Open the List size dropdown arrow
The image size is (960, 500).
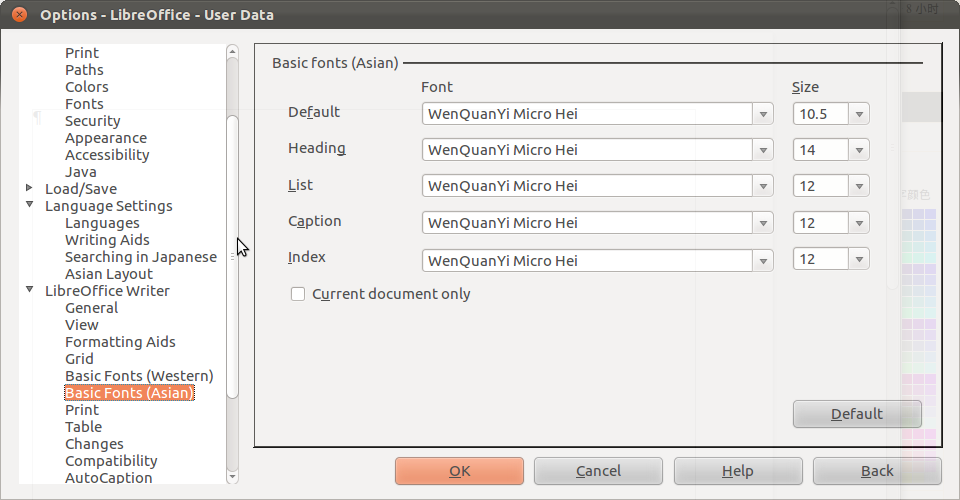coord(859,186)
